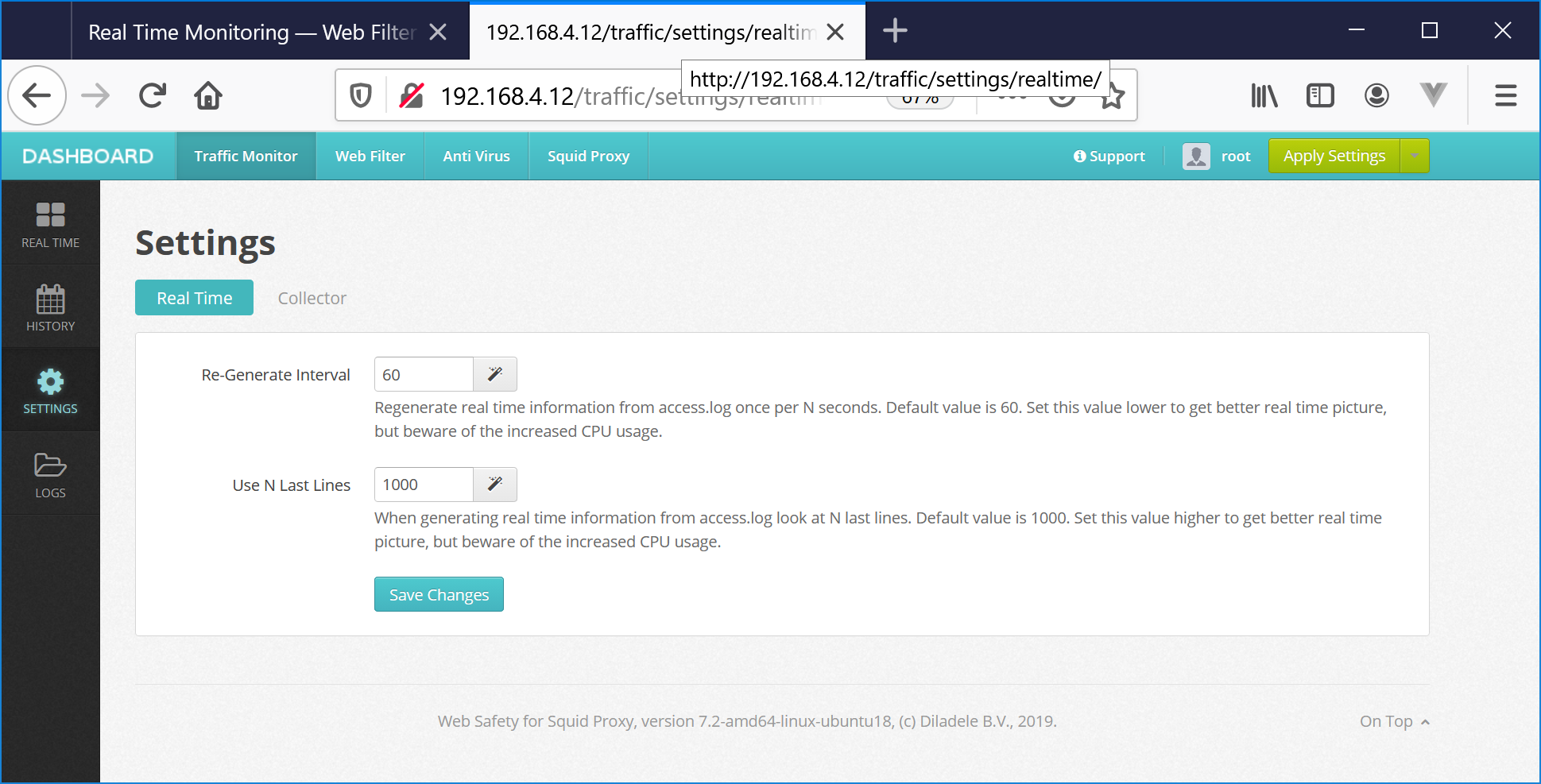Click browser address bar URL

point(630,96)
